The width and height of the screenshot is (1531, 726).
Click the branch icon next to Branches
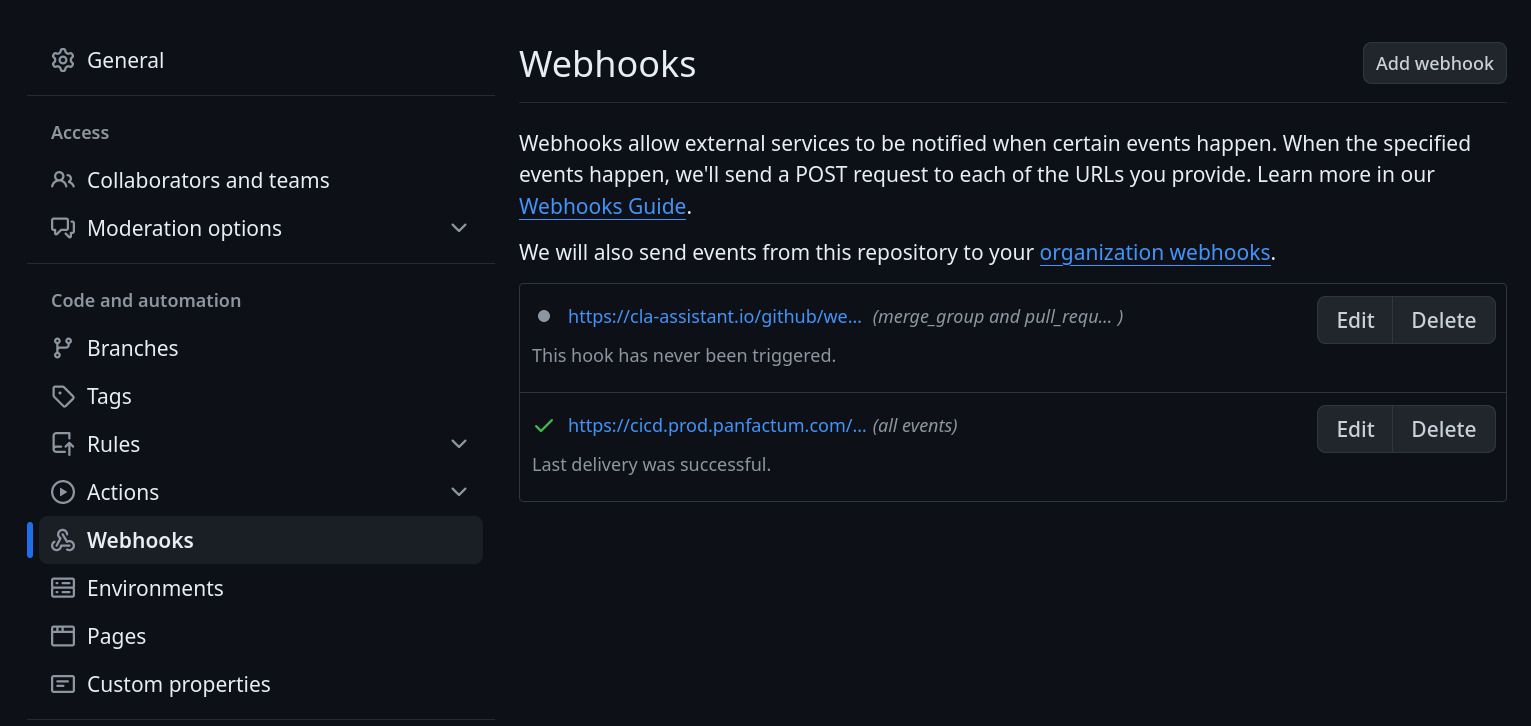[x=63, y=348]
